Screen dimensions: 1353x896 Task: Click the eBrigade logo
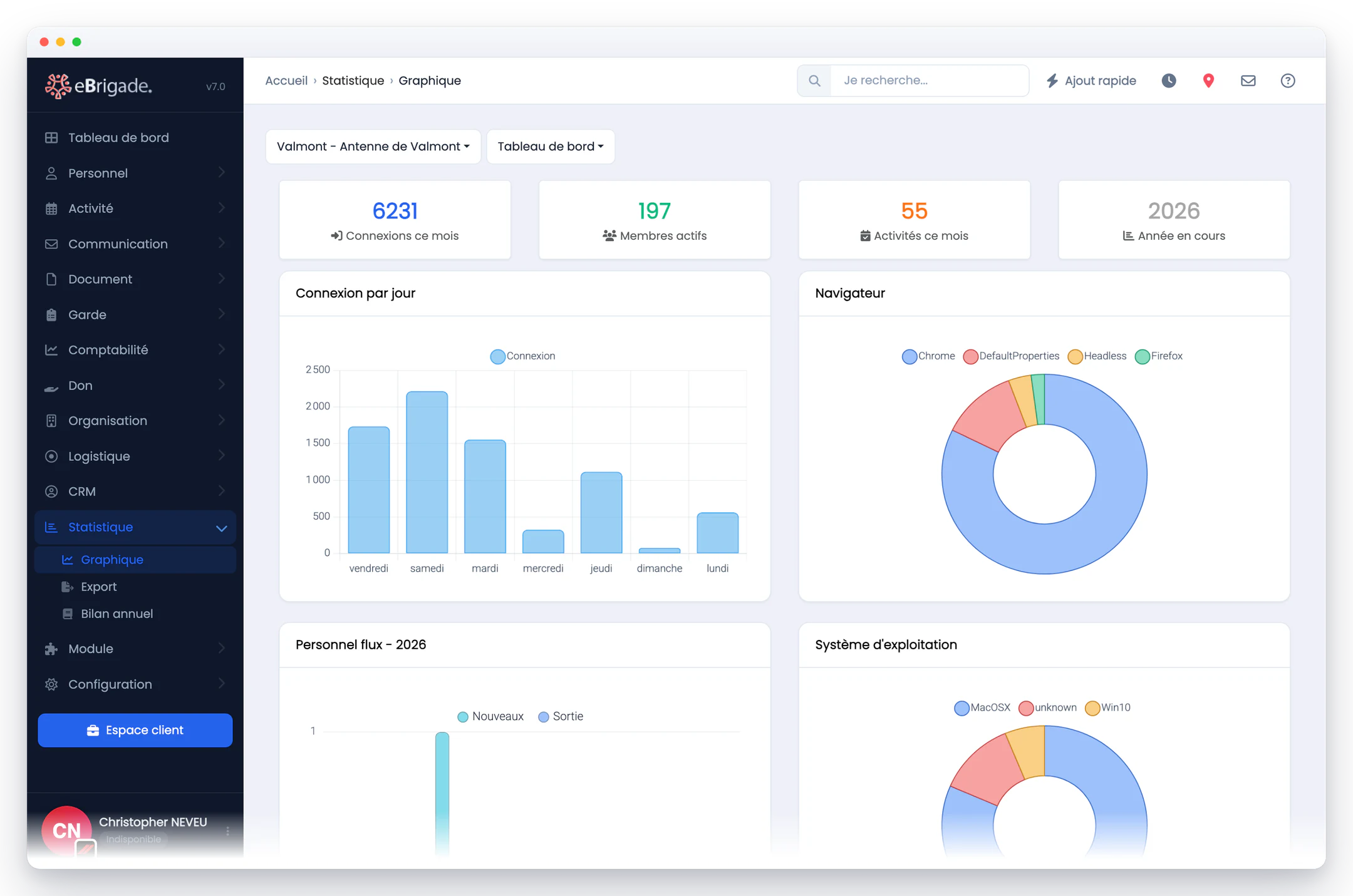click(98, 86)
